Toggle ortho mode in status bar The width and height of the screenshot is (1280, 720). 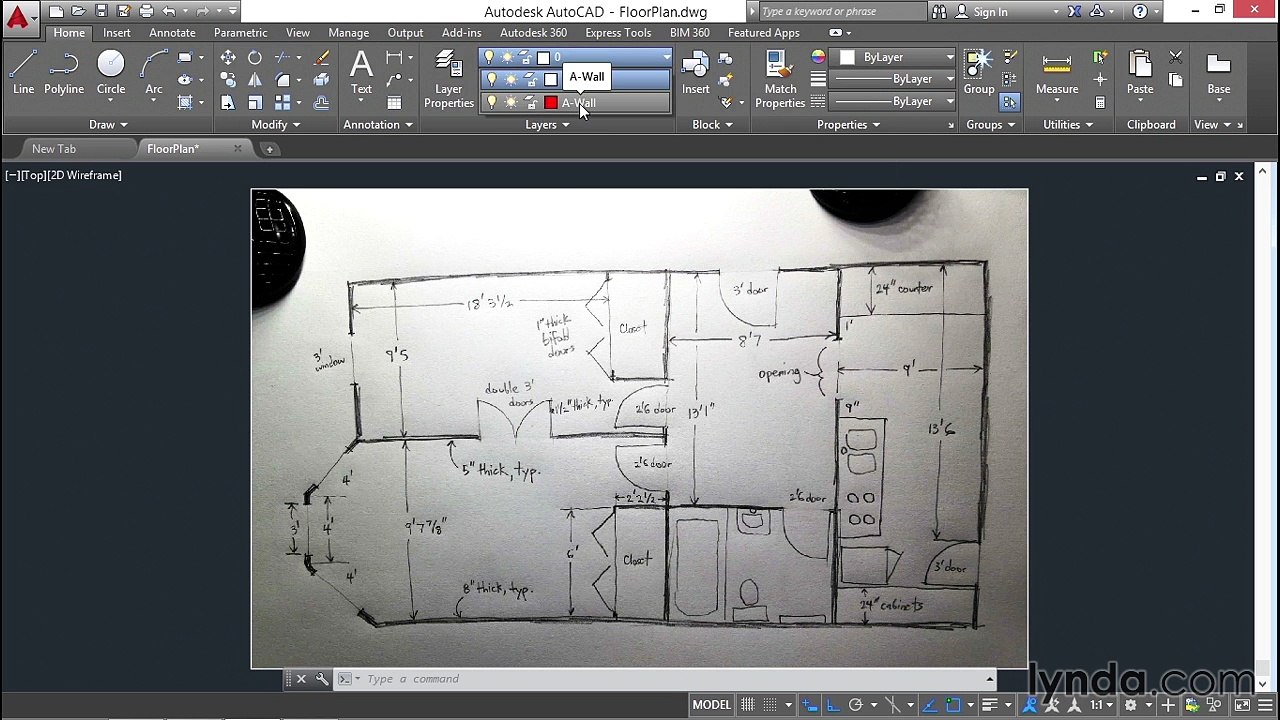click(832, 705)
